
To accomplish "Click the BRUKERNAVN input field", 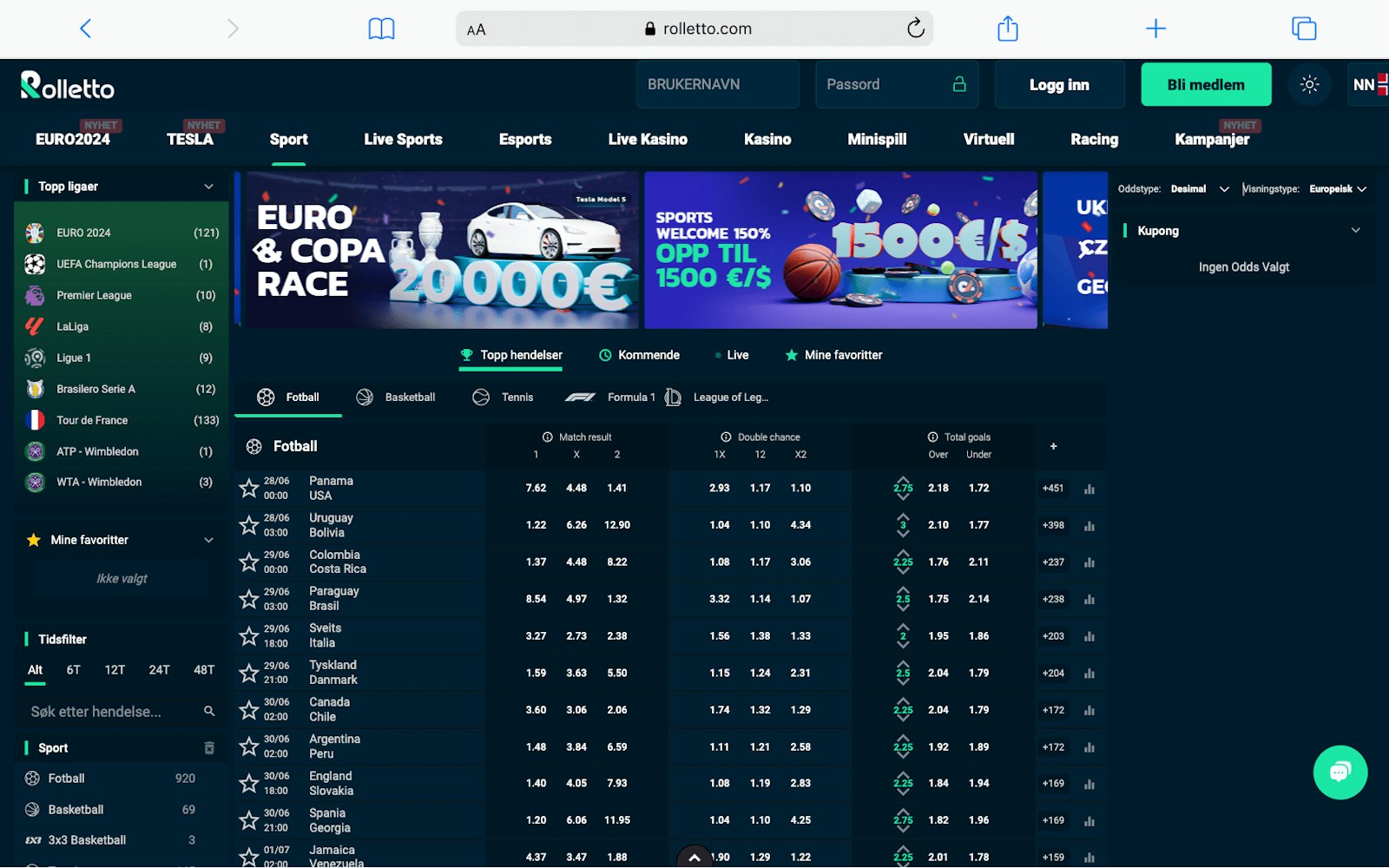I will pyautogui.click(x=717, y=84).
